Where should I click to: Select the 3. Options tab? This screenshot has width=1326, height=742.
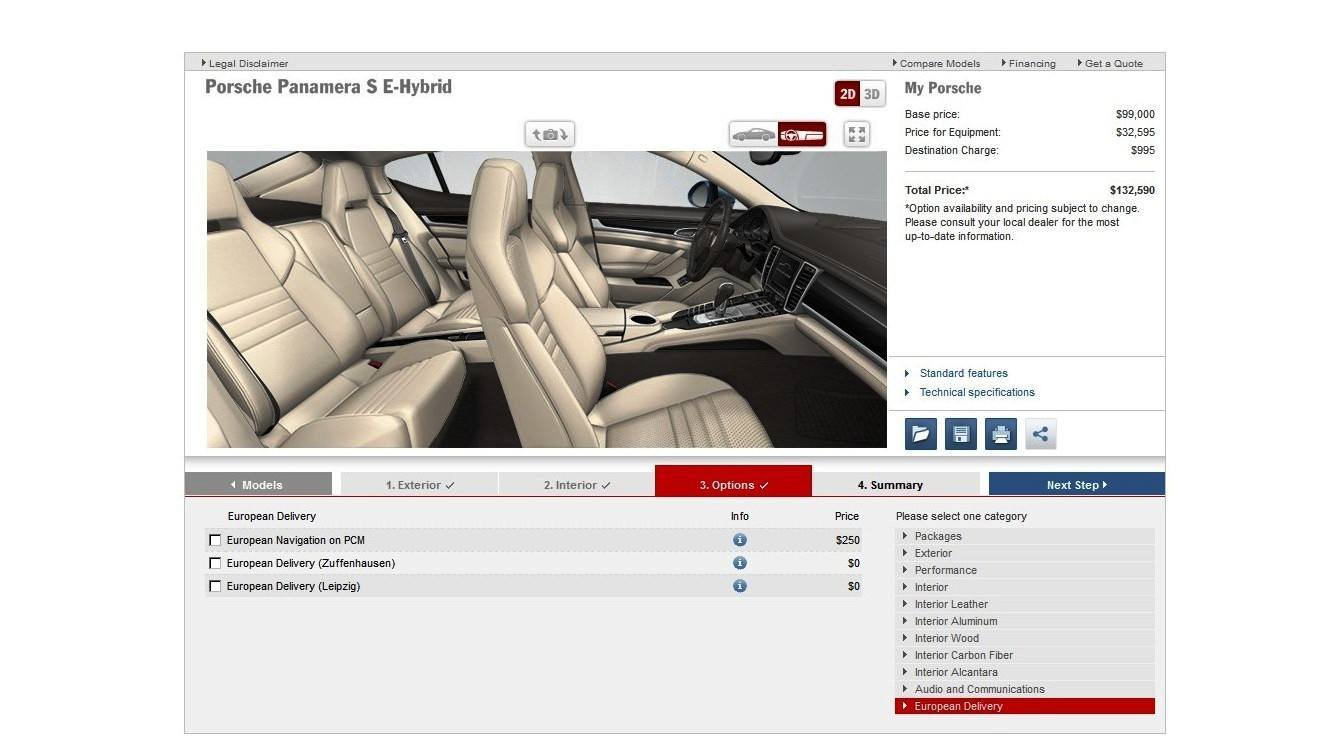pyautogui.click(x=733, y=481)
